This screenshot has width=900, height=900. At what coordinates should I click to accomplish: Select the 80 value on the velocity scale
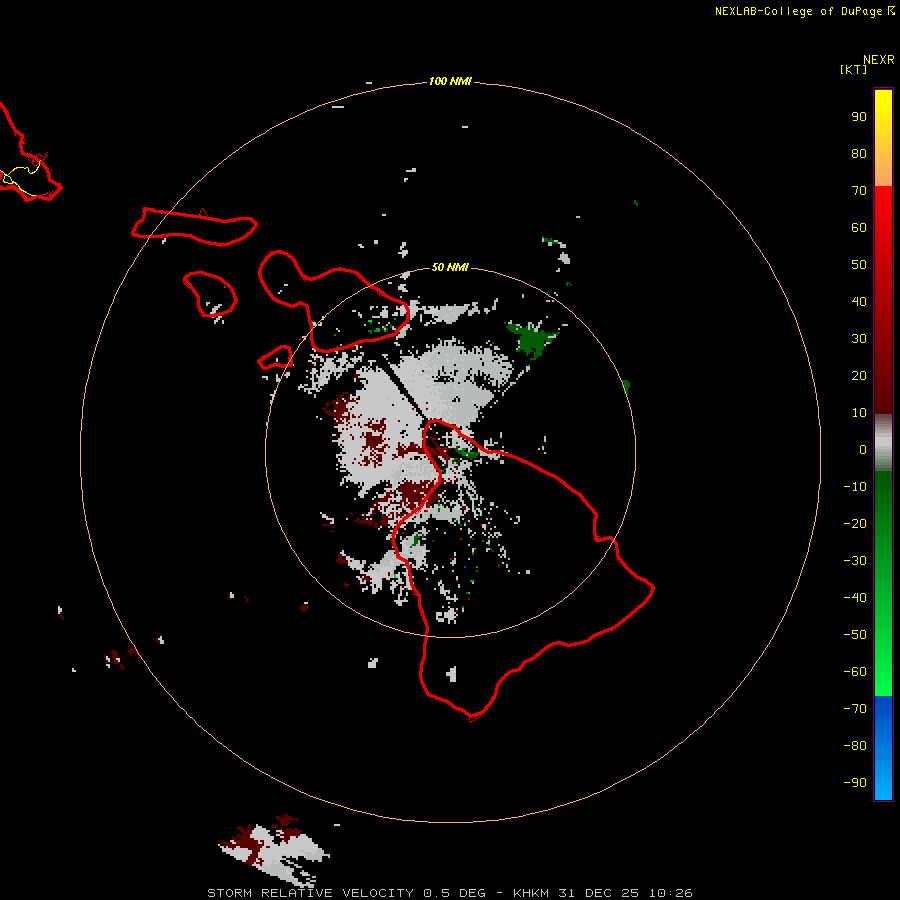pos(859,154)
